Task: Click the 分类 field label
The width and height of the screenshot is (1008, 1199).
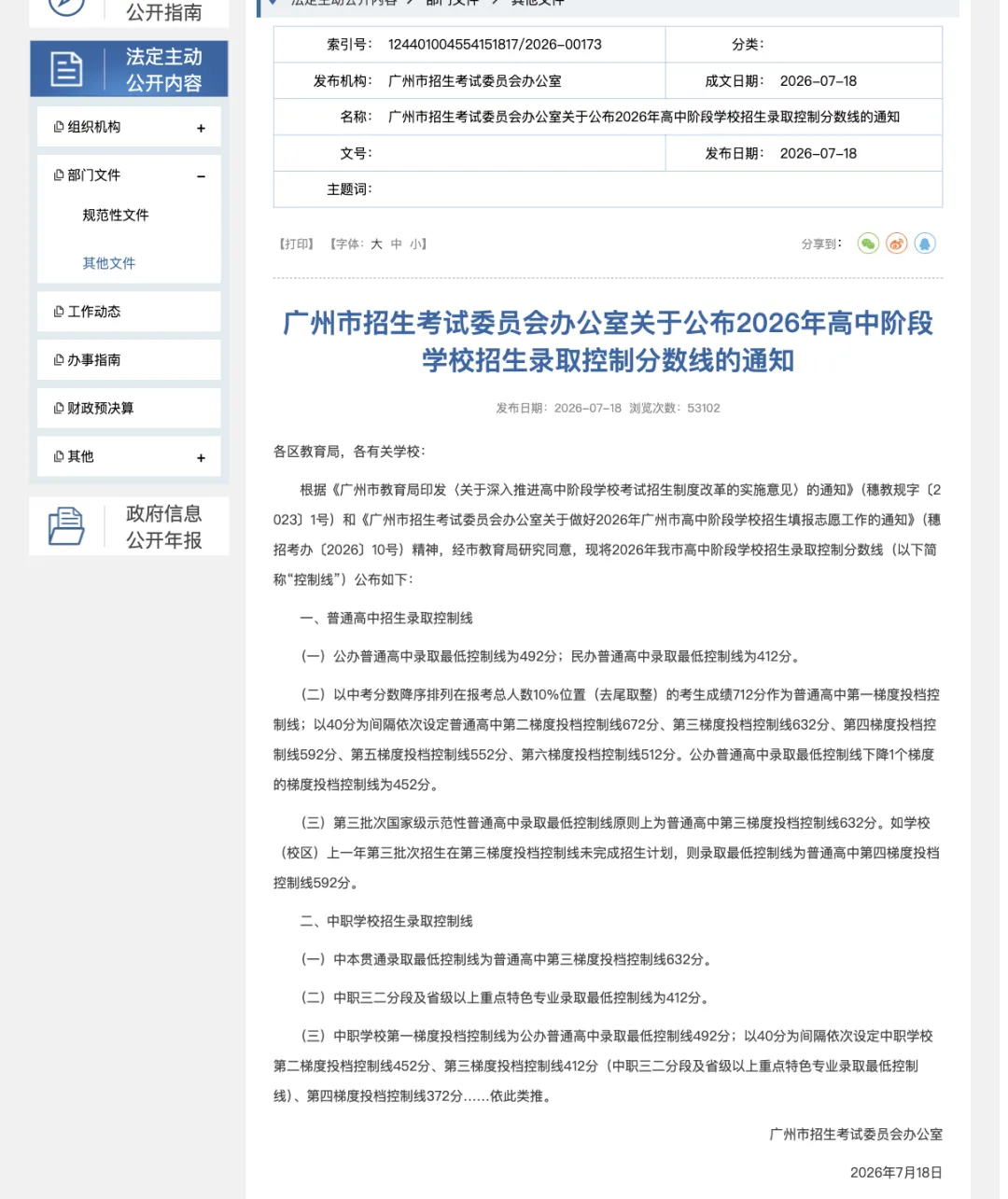Action: tap(748, 45)
